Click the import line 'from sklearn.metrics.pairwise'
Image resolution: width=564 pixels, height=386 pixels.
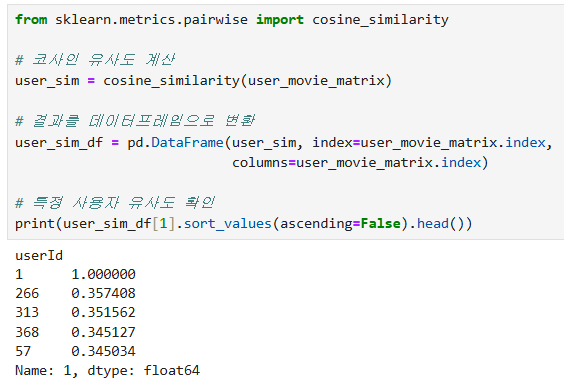pos(131,19)
